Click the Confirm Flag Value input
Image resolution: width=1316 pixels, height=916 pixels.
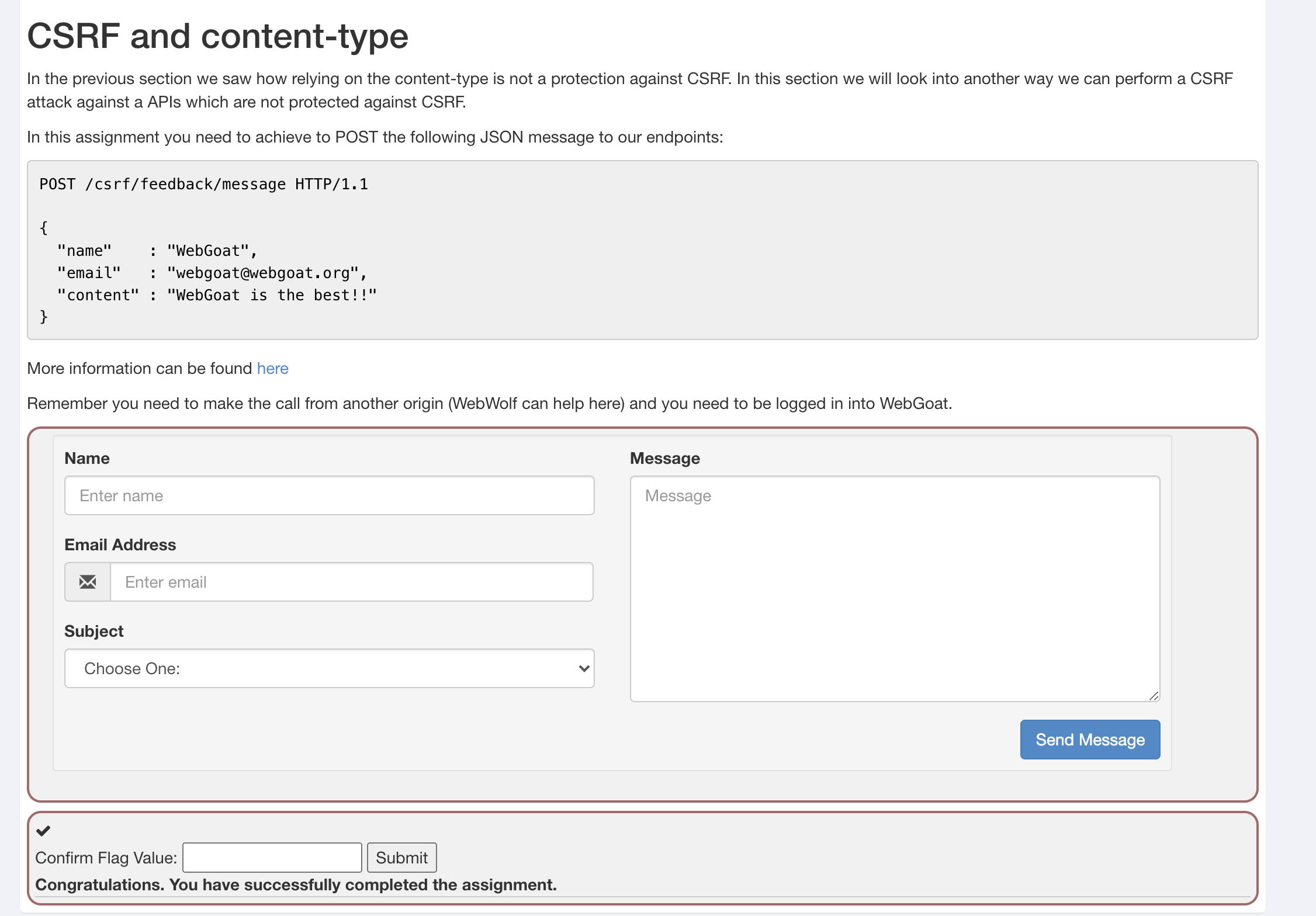click(x=272, y=858)
